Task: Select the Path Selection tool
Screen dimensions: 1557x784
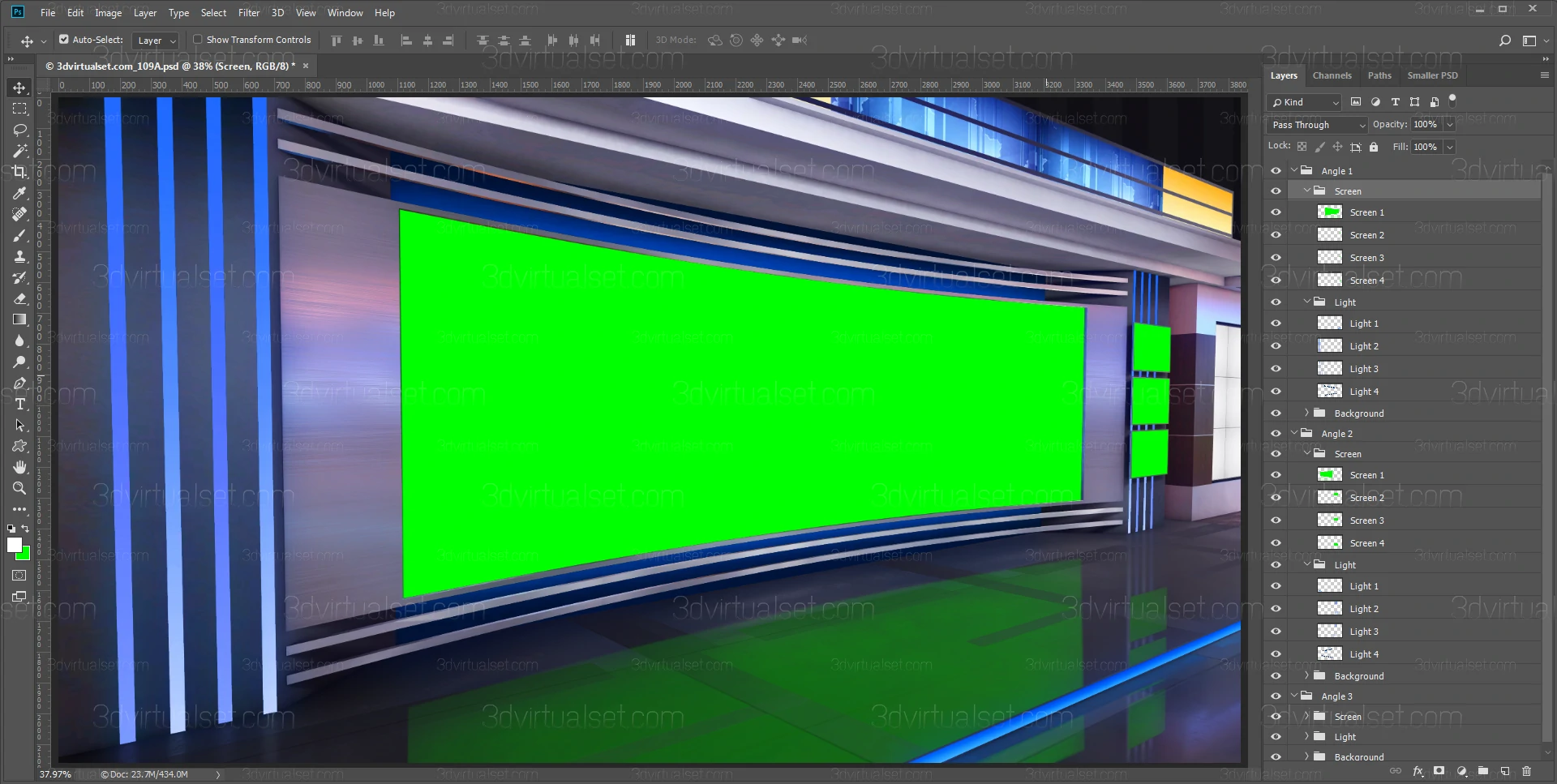Action: tap(19, 425)
